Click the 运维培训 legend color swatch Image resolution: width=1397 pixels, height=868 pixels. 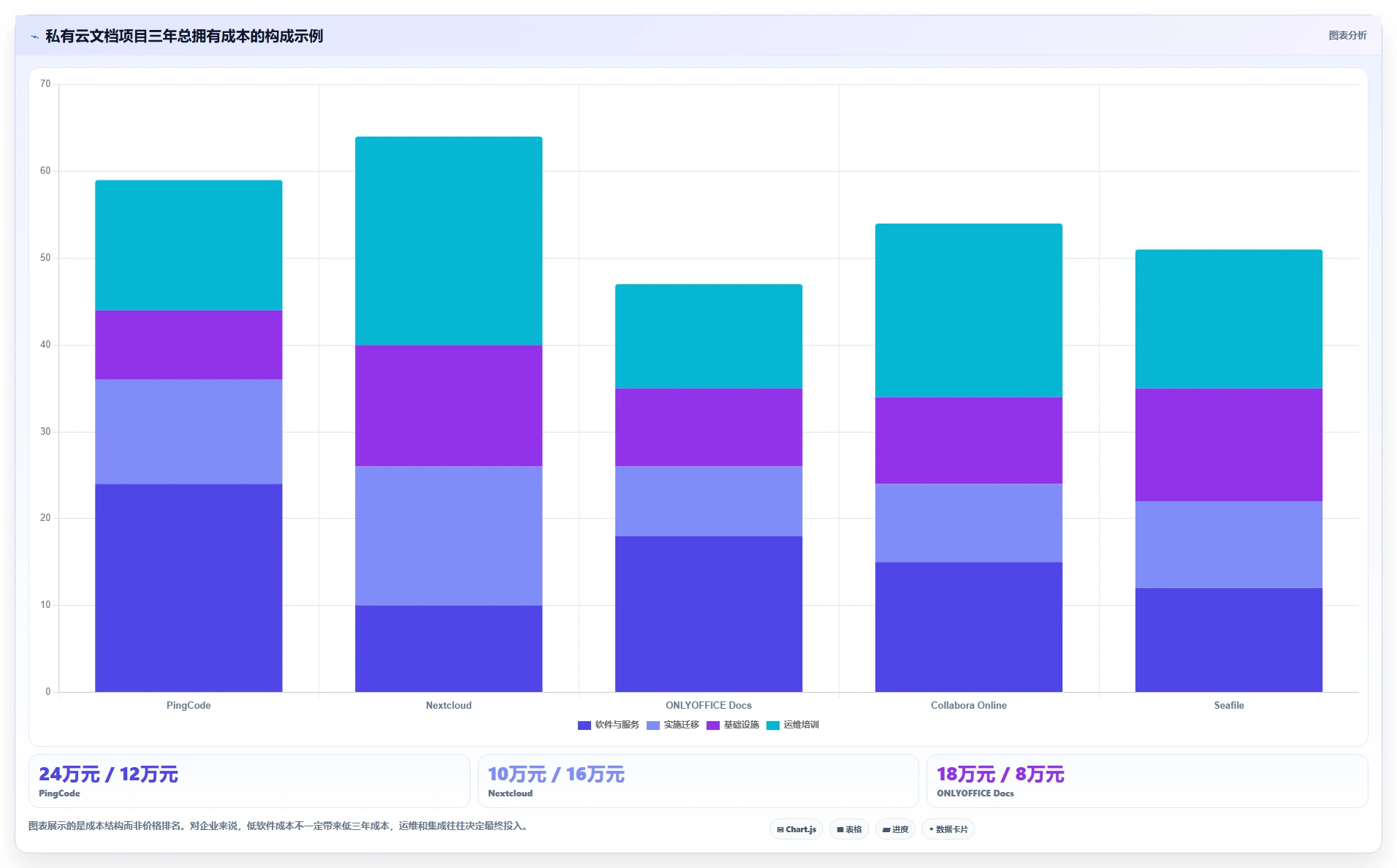[x=773, y=726]
